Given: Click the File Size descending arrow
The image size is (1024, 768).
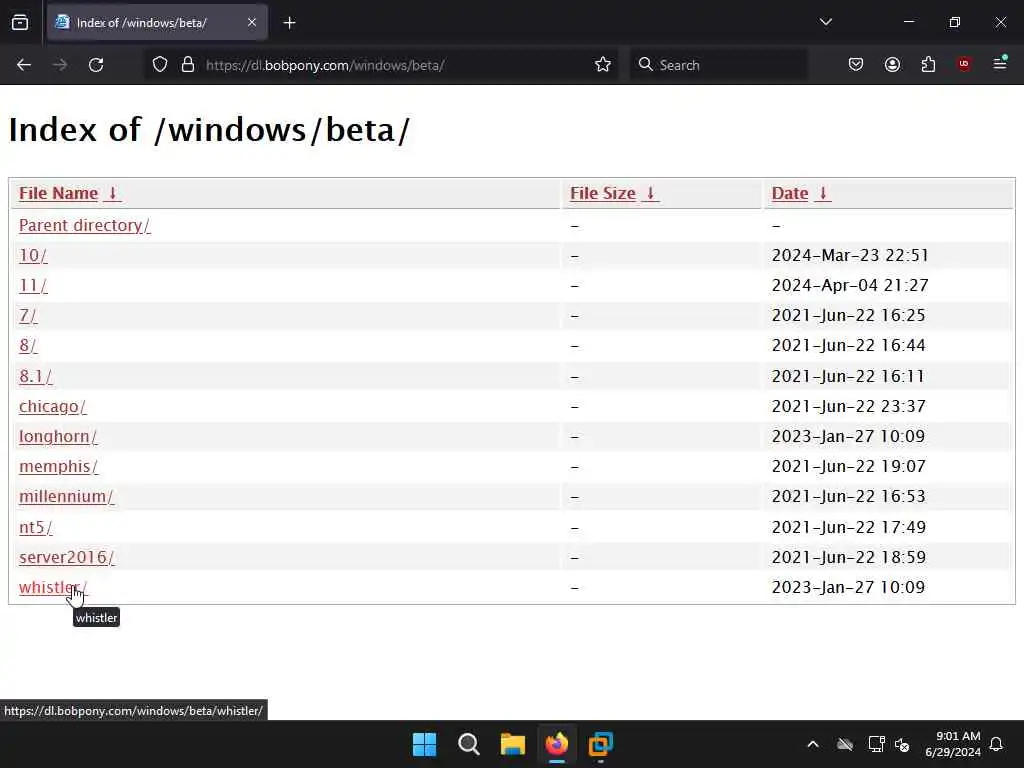Looking at the screenshot, I should pos(650,193).
